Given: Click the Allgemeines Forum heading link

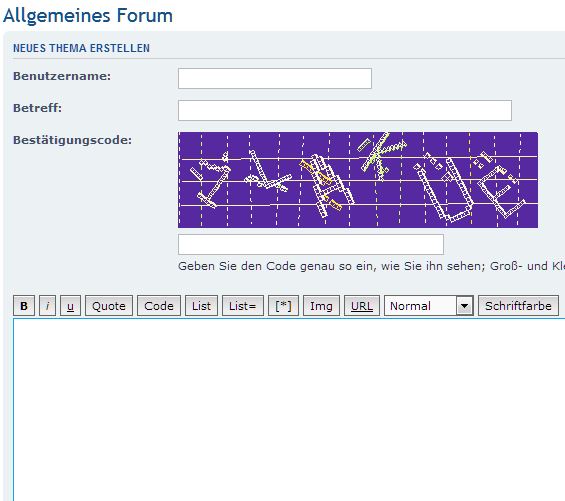Looking at the screenshot, I should tap(88, 16).
